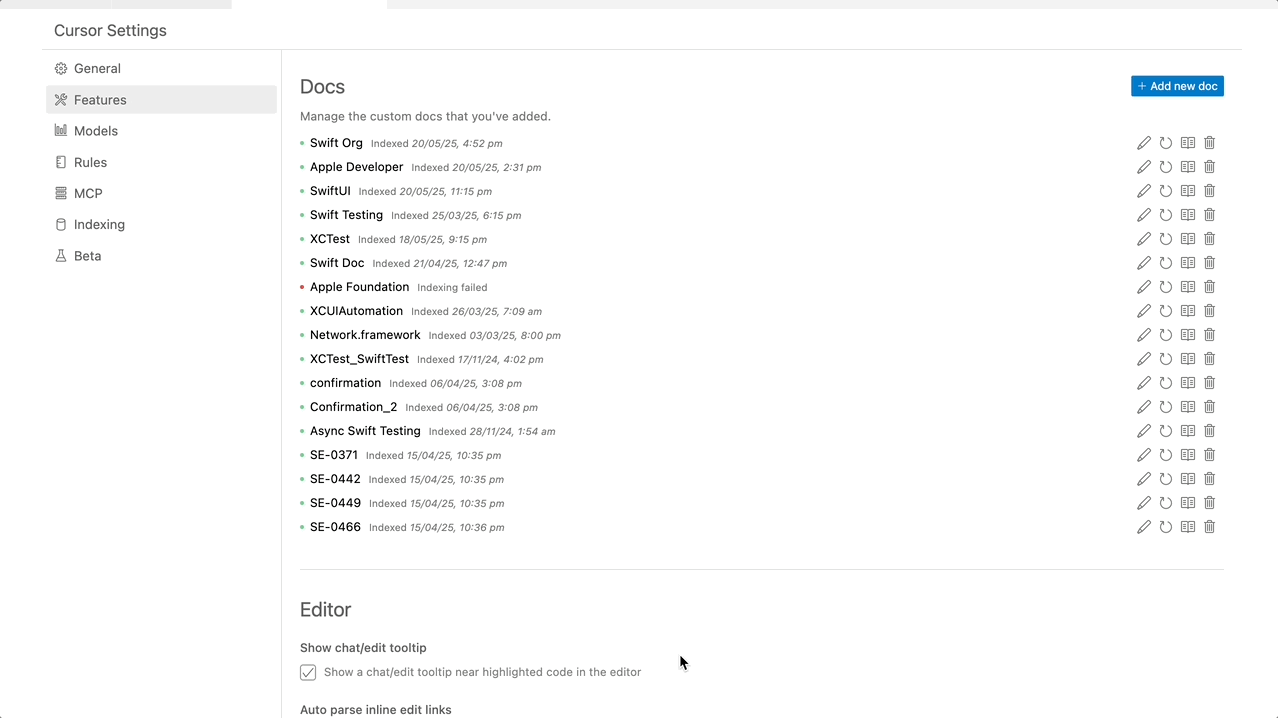Reindex the XCTest doc
Viewport: 1278px width, 718px height.
tap(1166, 239)
